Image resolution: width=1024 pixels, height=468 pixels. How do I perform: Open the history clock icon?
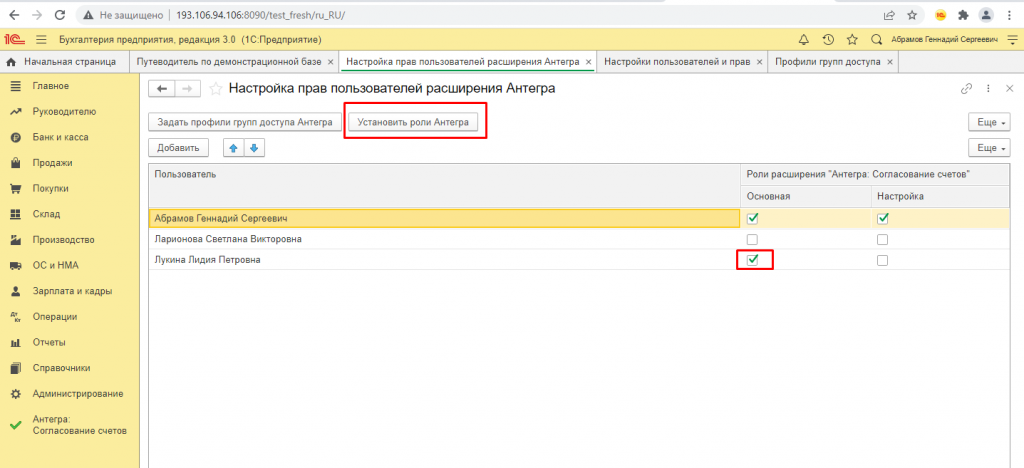click(828, 39)
